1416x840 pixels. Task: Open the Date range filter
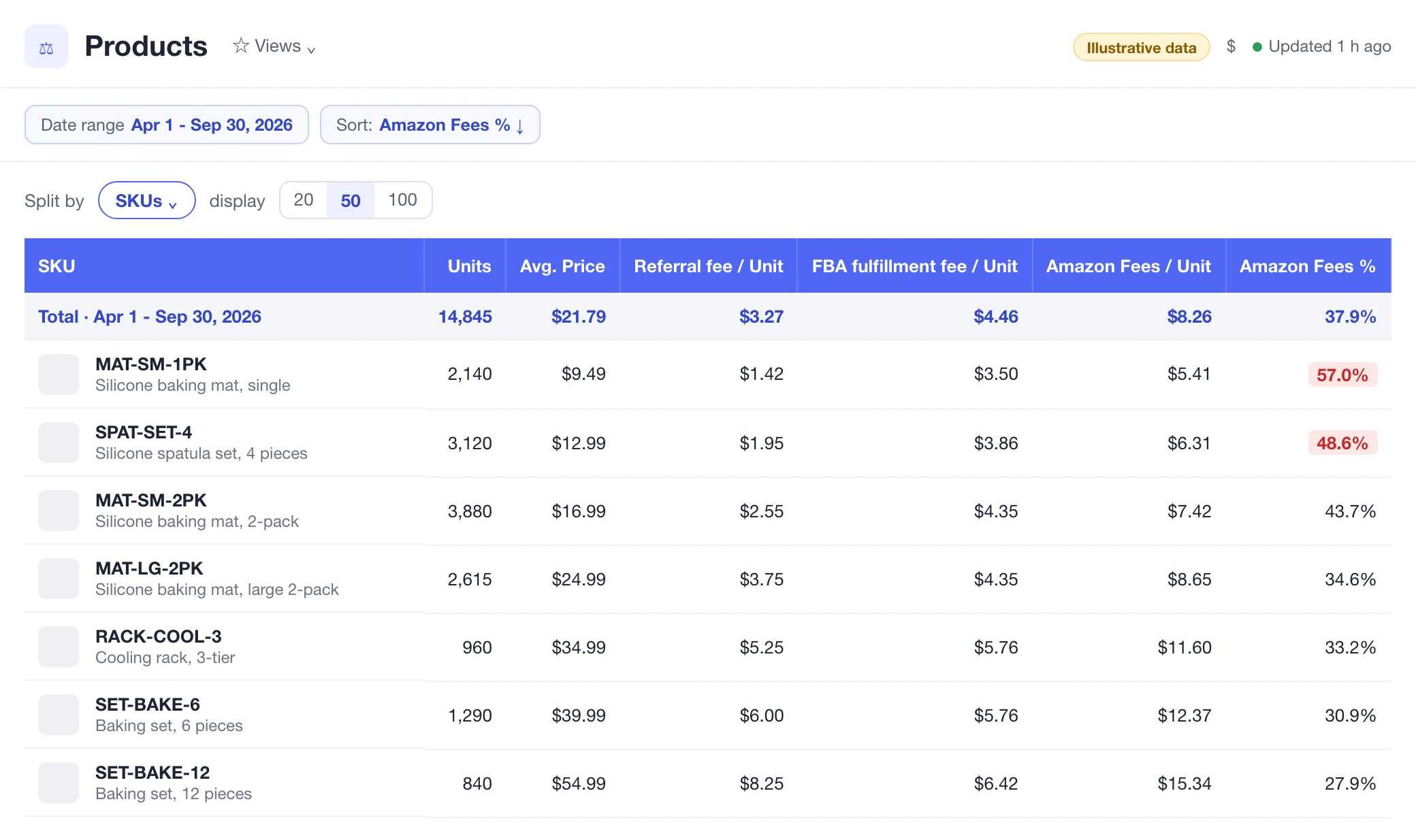coord(167,125)
